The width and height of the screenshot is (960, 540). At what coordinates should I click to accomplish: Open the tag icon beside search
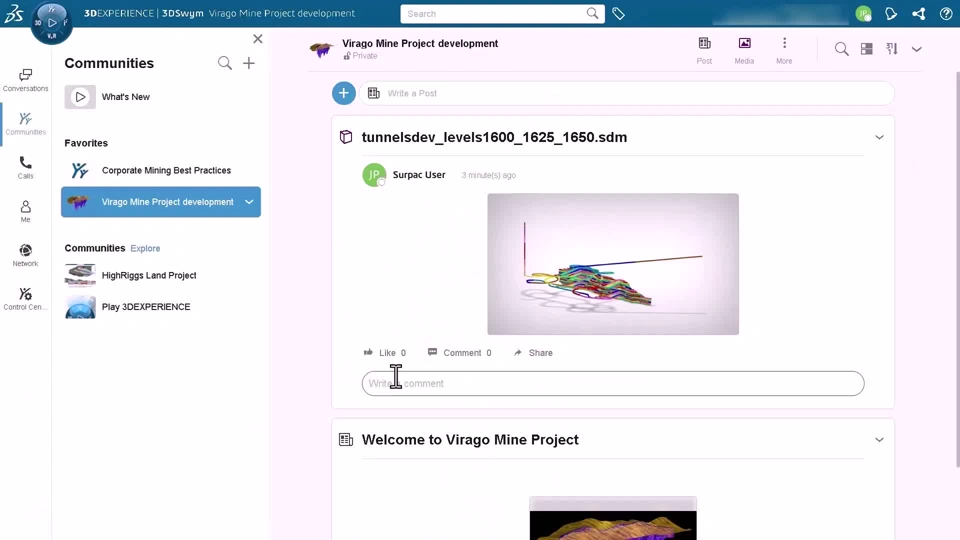pos(618,13)
